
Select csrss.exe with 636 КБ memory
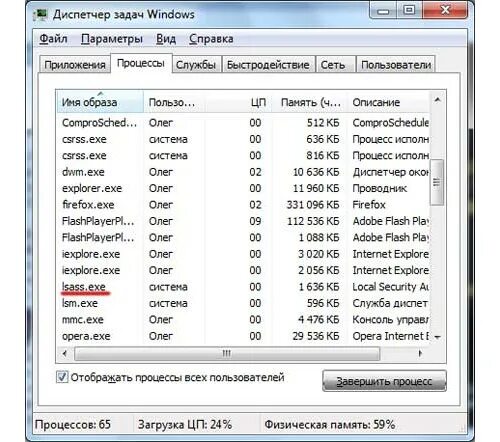coord(243,139)
